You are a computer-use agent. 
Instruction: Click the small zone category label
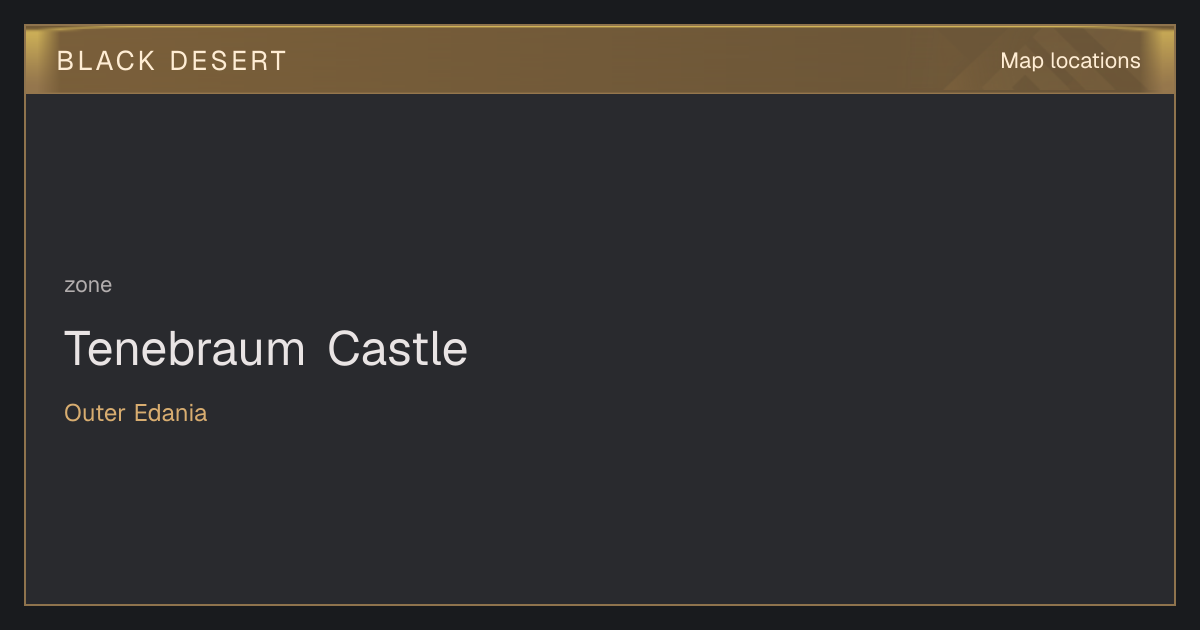point(88,285)
